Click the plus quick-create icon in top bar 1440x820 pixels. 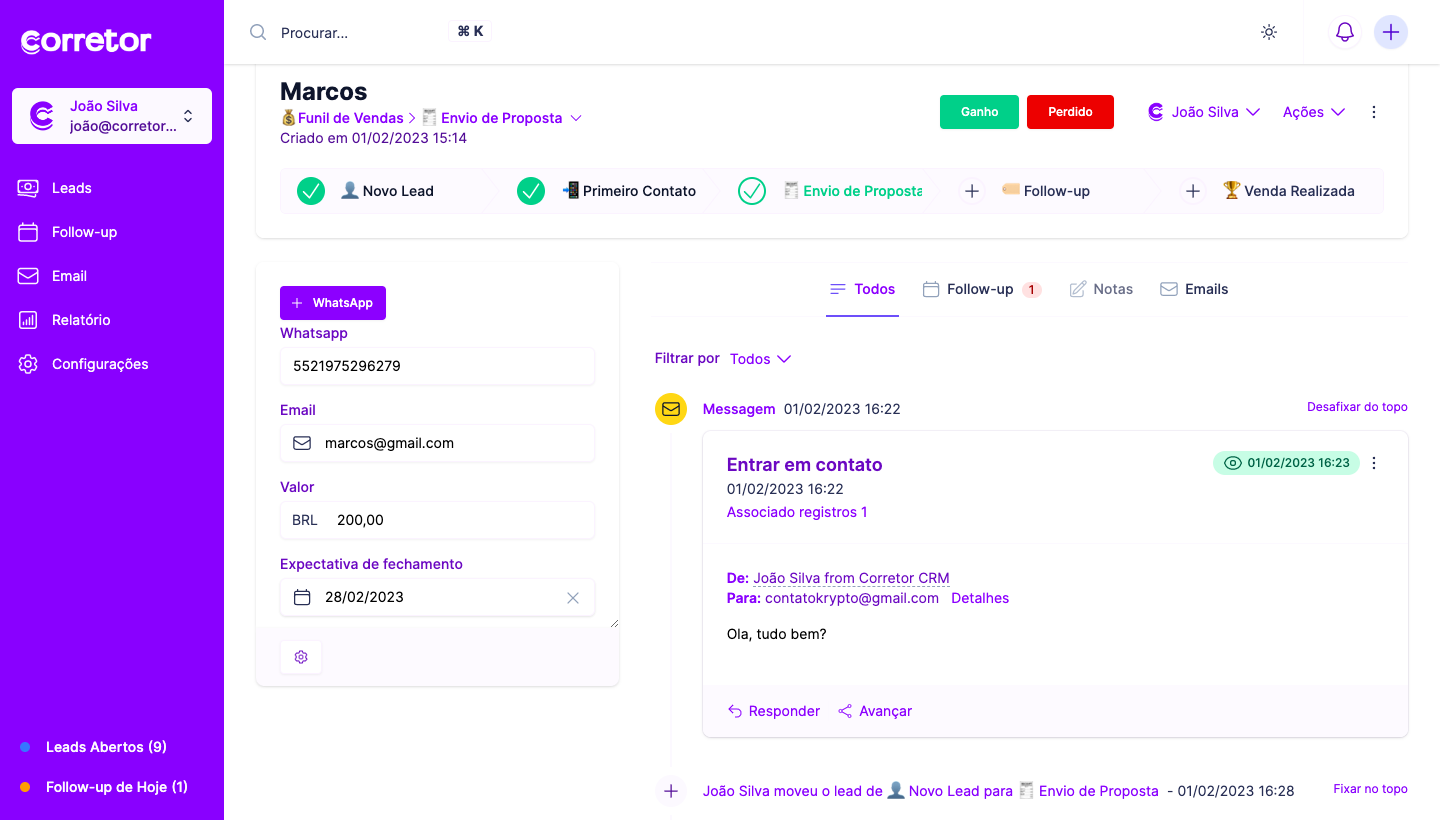[x=1390, y=32]
